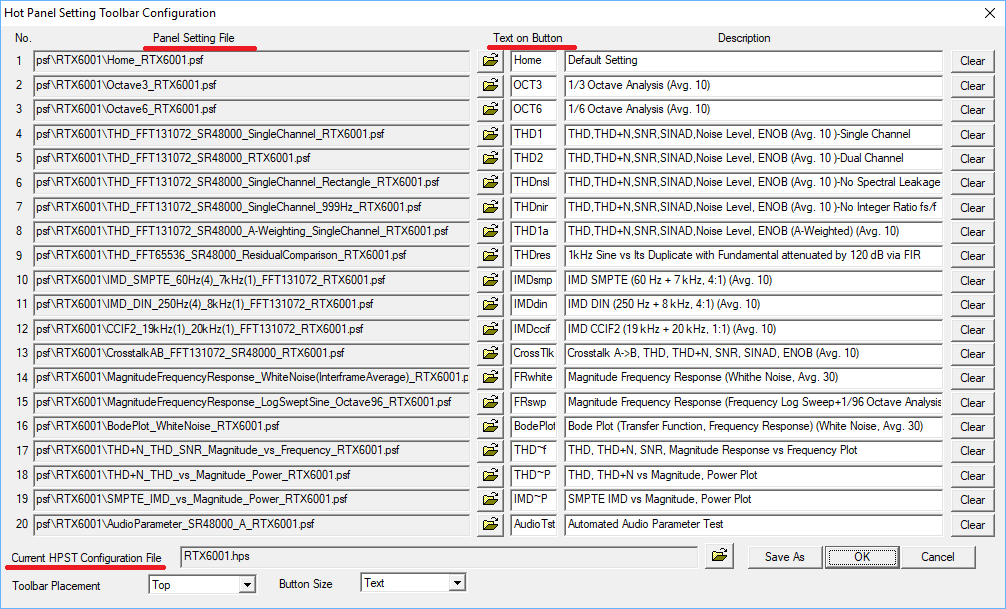The width and height of the screenshot is (1006, 609).
Task: Clear row 2 OCT3 entry
Action: 973,86
